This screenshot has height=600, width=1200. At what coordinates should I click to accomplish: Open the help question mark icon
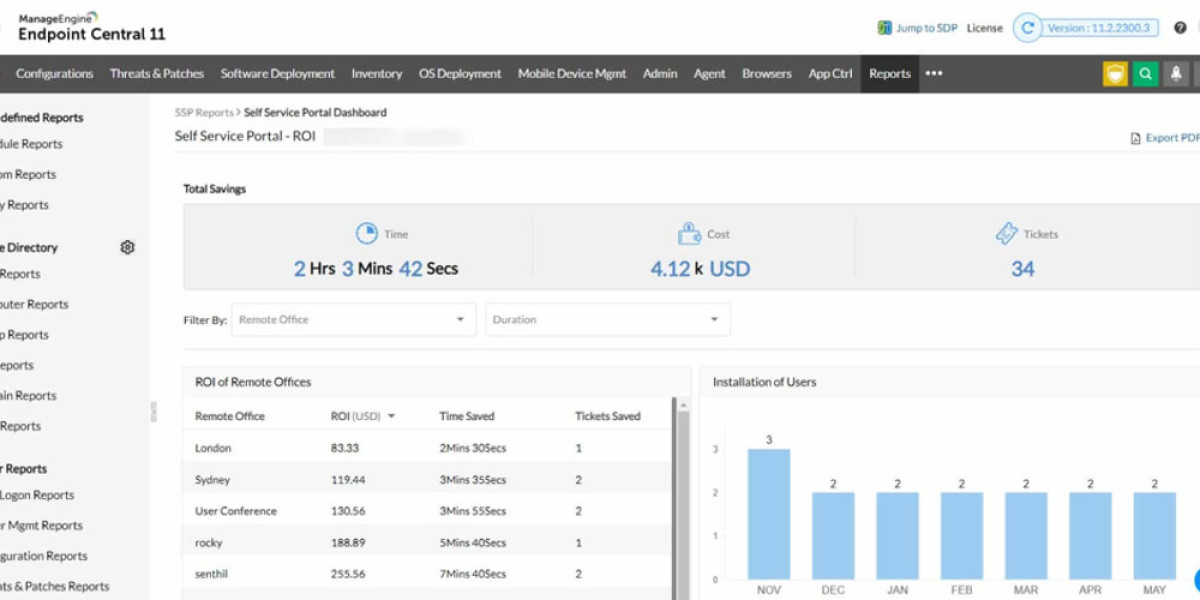click(1180, 28)
